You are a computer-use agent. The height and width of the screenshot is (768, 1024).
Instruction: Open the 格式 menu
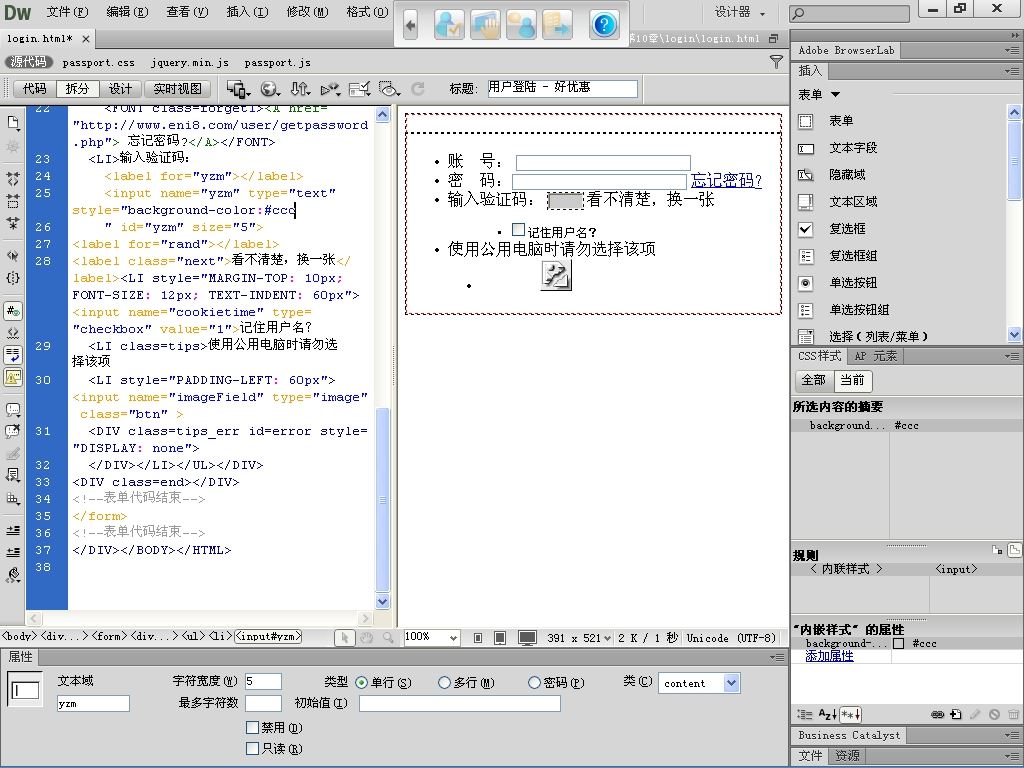[367, 12]
